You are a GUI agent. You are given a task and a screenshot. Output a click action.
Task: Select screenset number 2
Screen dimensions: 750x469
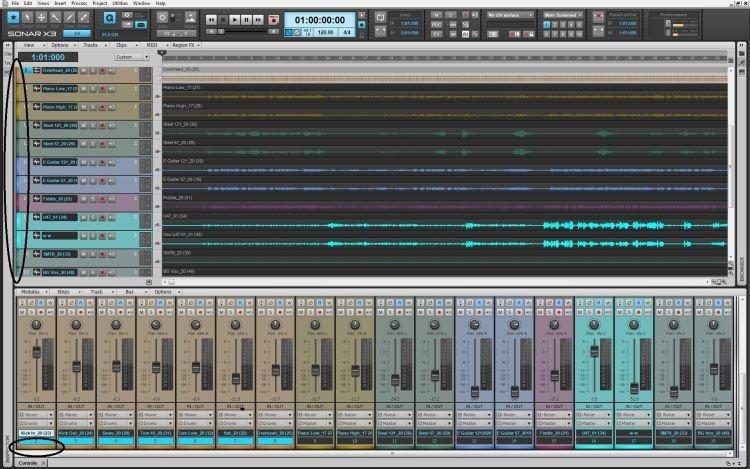(x=555, y=24)
